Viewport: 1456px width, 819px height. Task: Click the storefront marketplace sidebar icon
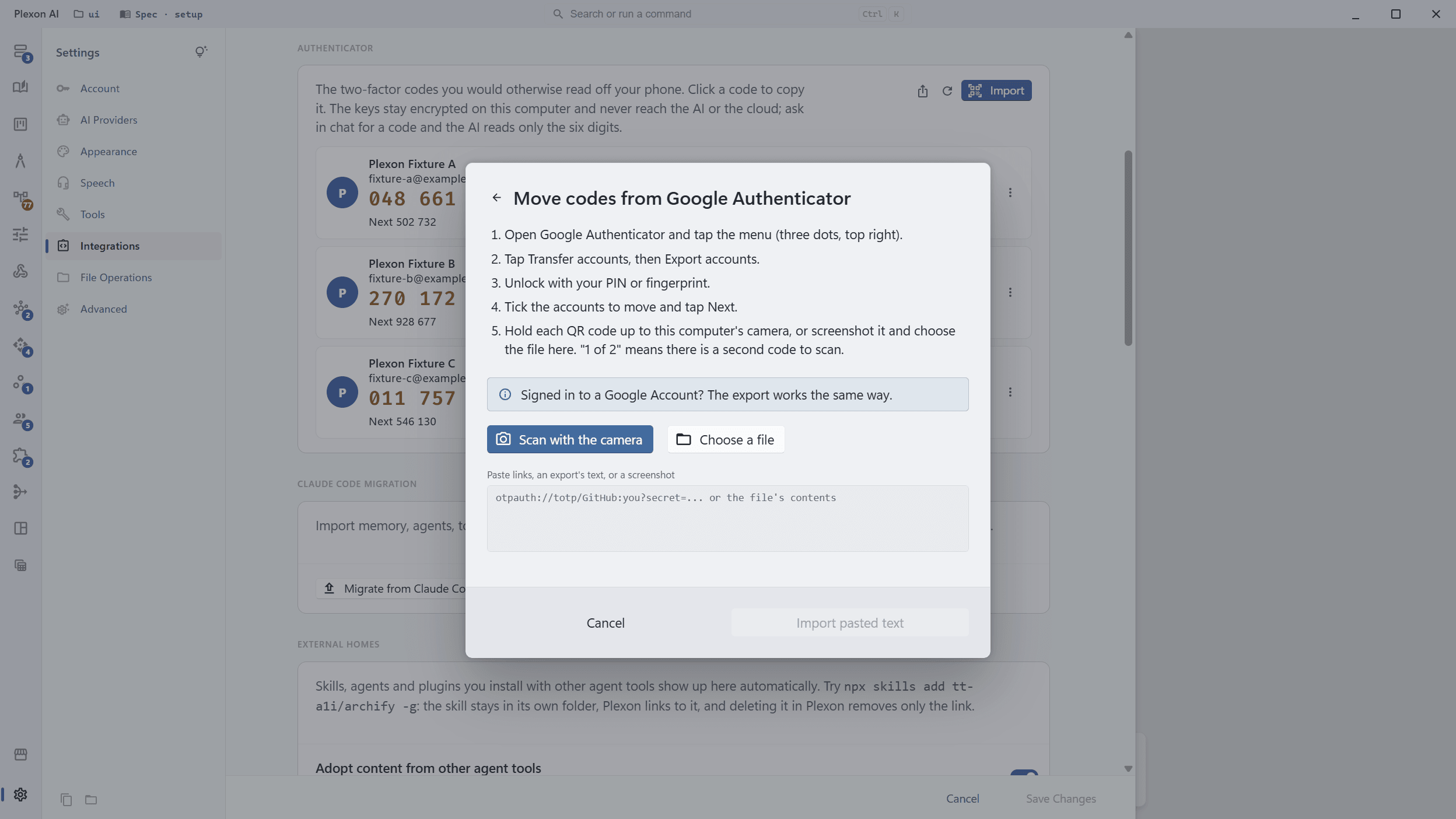coord(20,754)
